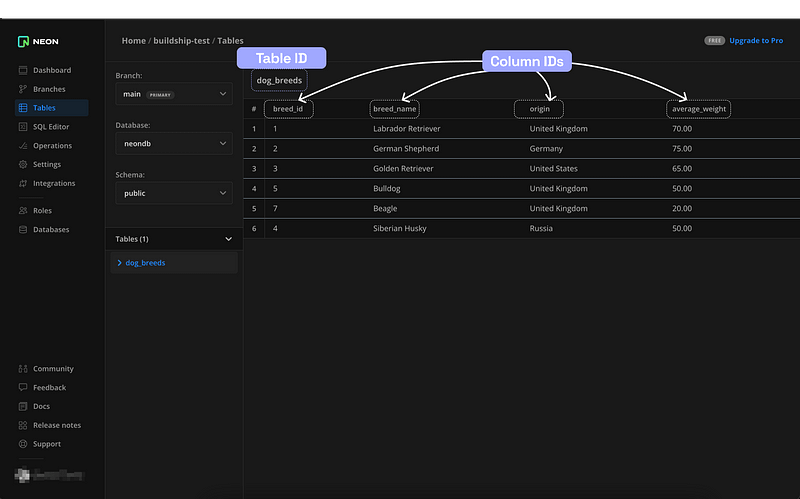Click the Siberian Husky cell
The width and height of the screenshot is (800, 499).
[x=399, y=228]
